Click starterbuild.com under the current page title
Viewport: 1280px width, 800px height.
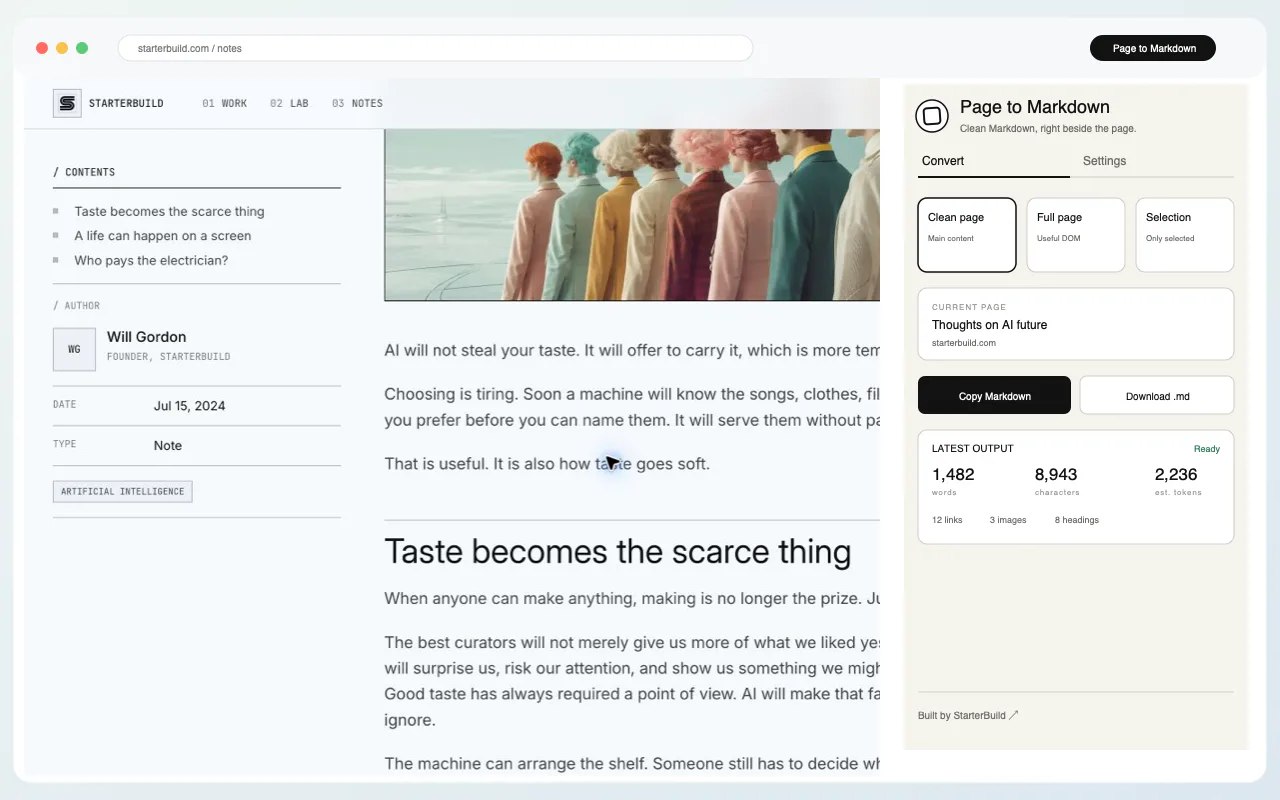click(964, 343)
